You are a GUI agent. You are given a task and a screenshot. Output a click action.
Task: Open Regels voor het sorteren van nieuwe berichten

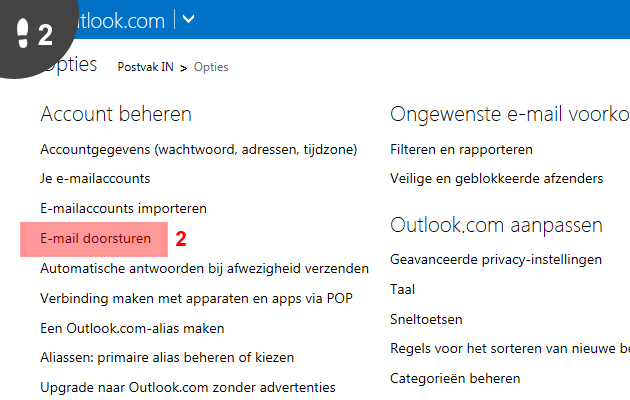[510, 349]
